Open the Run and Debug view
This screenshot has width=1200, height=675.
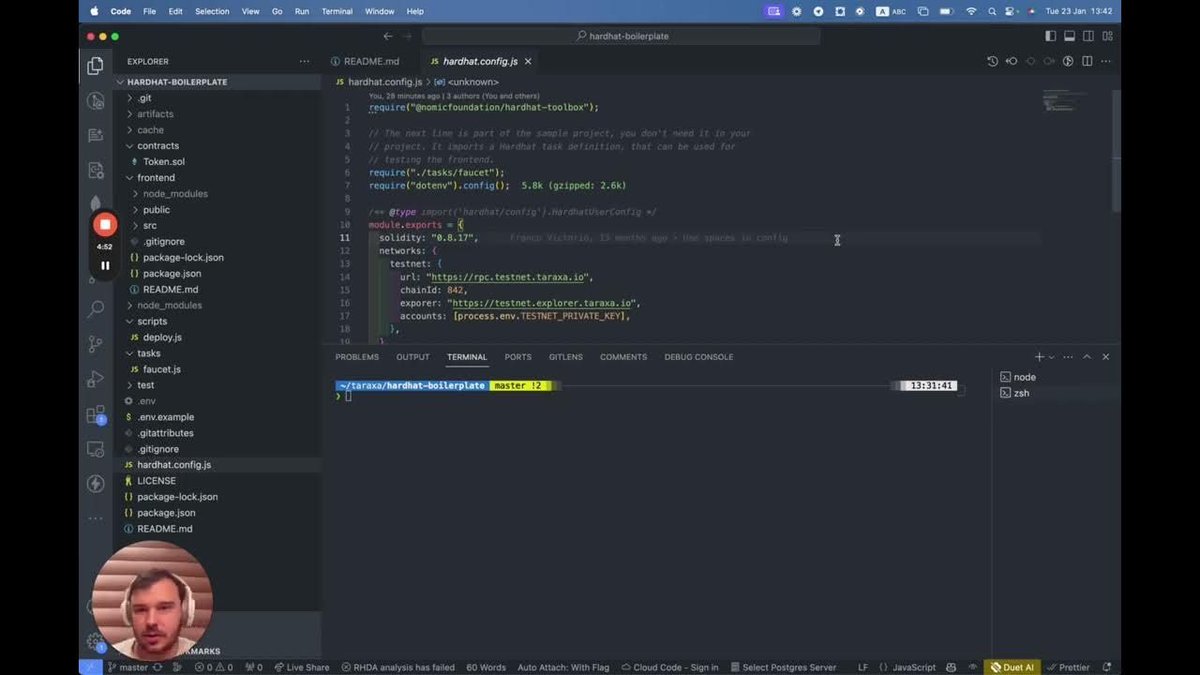[95, 379]
